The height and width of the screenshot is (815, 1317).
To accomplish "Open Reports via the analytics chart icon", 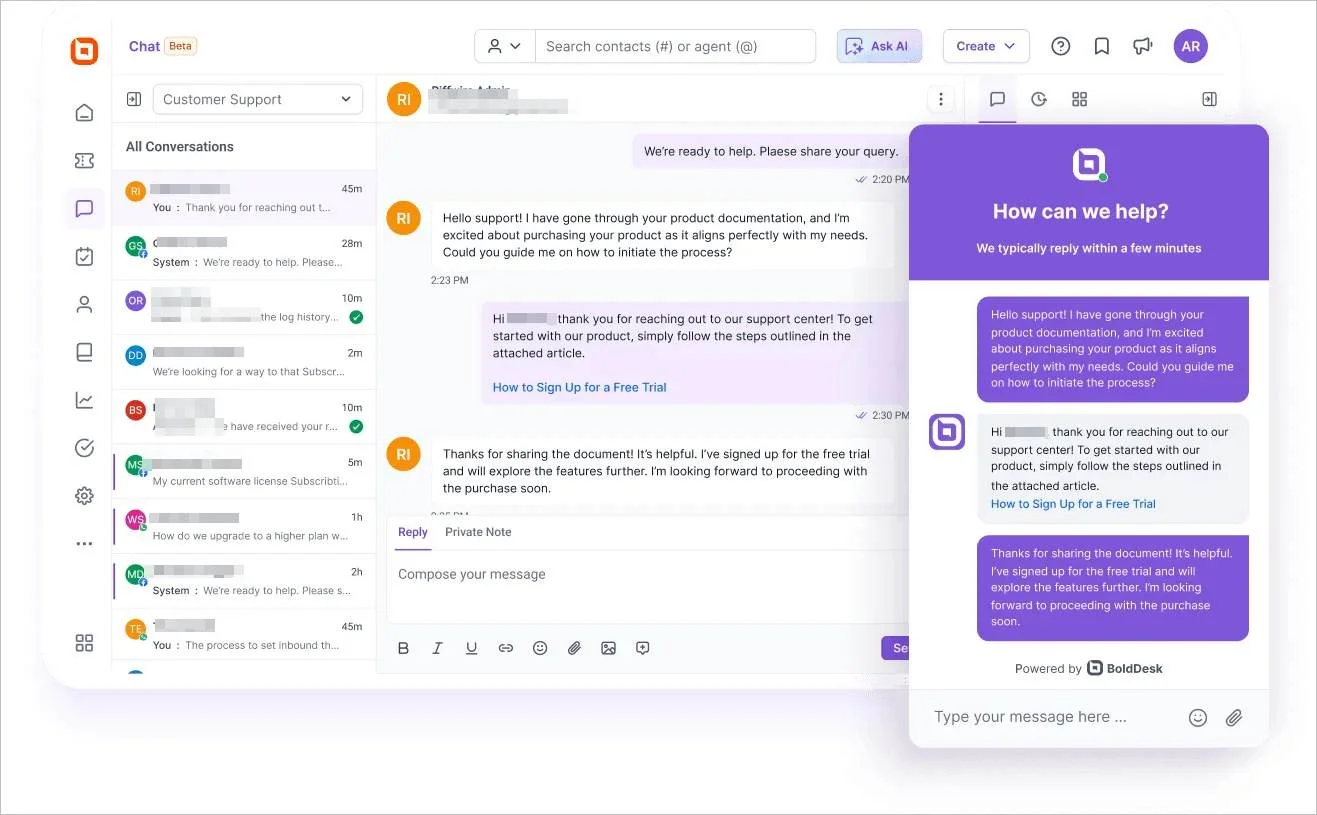I will pos(84,399).
